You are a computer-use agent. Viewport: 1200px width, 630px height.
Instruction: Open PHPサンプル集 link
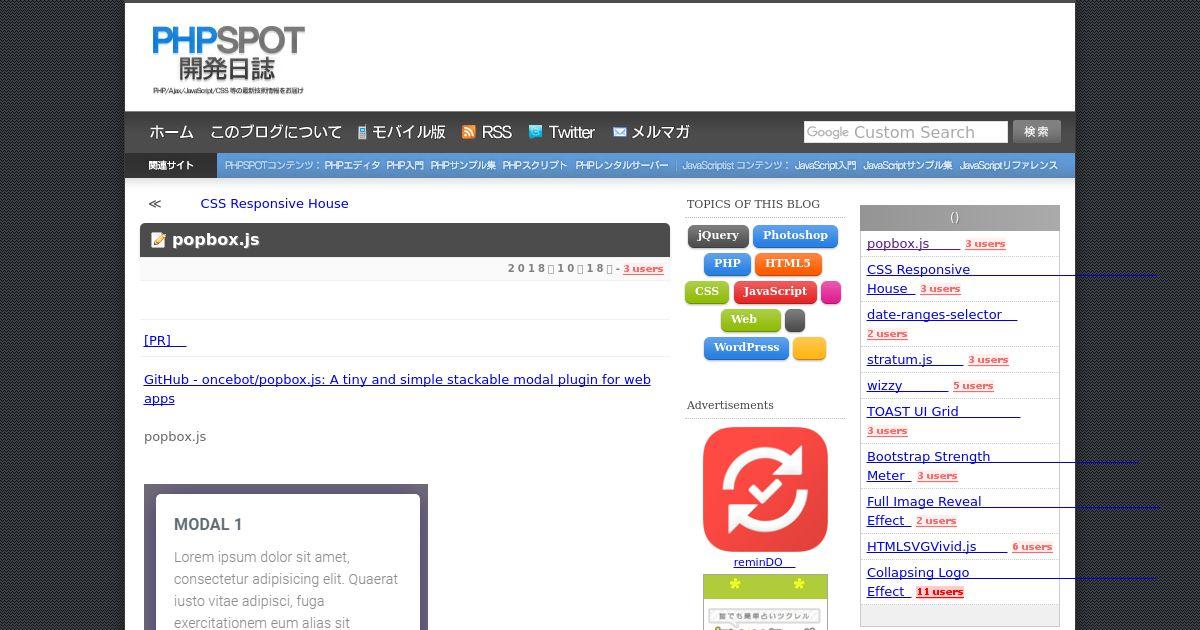(463, 166)
